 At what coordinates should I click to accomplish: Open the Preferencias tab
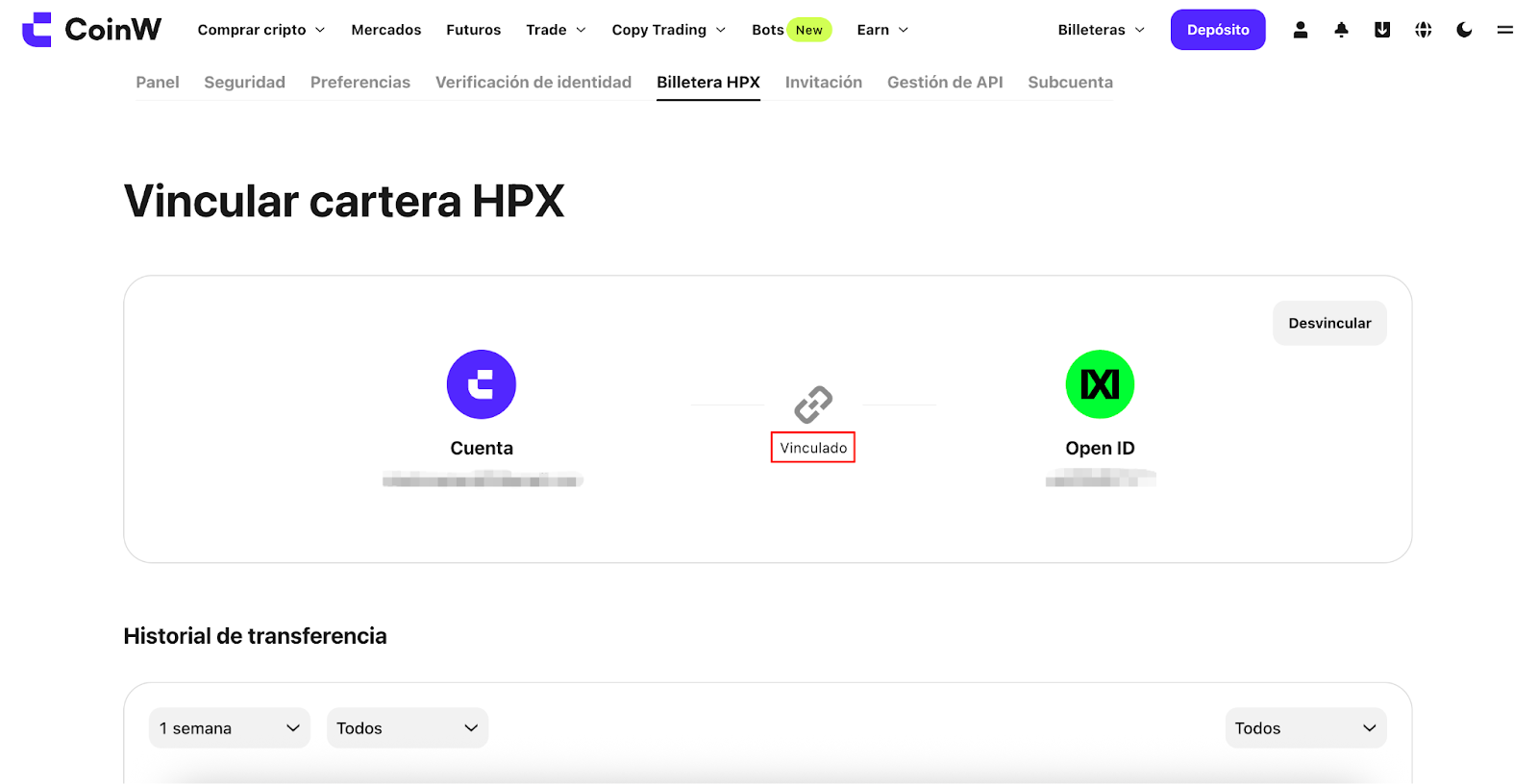360,83
